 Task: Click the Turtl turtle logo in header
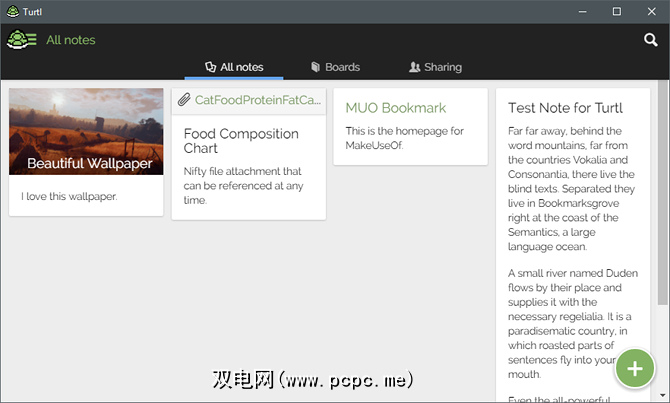[x=17, y=40]
